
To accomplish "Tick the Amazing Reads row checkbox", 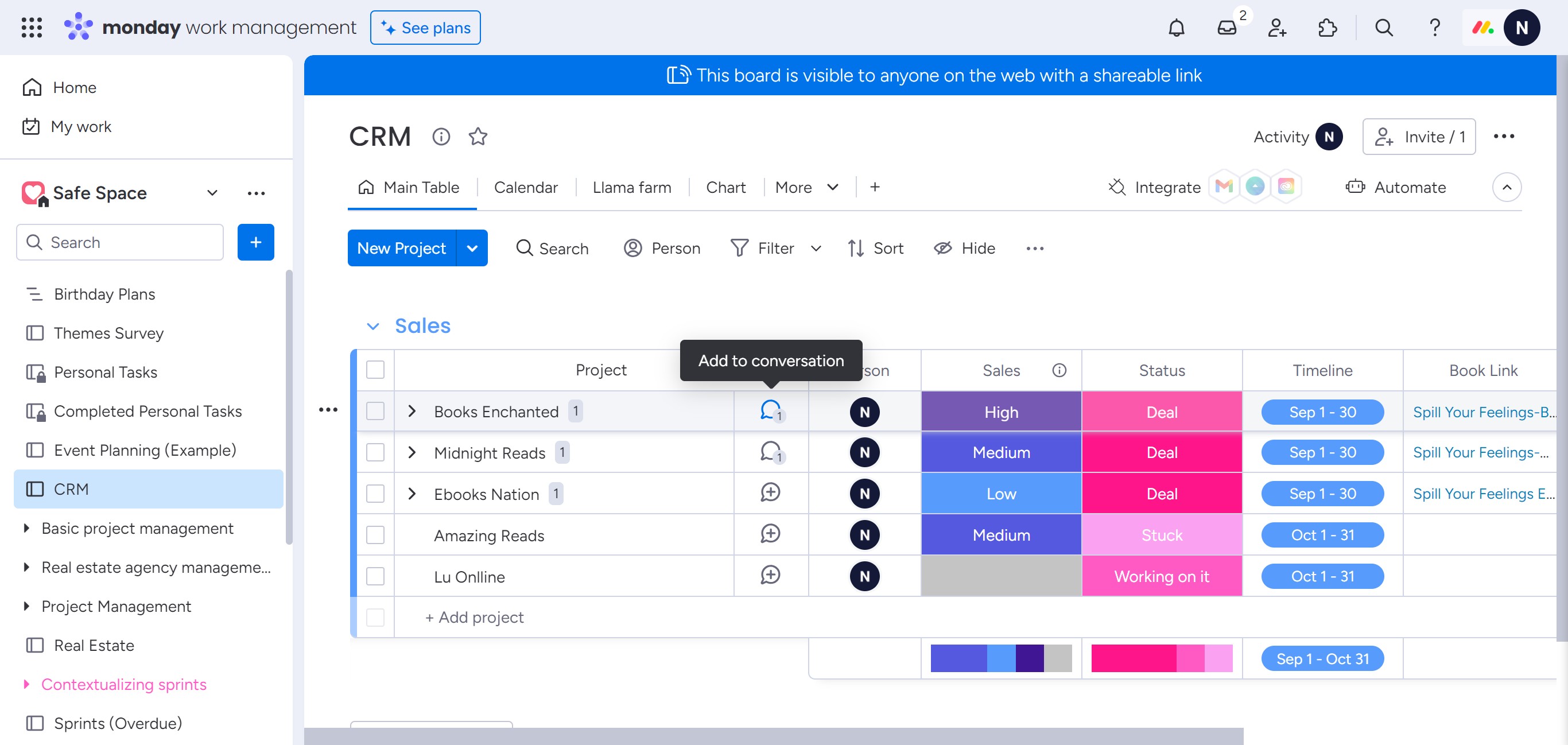I will (375, 535).
